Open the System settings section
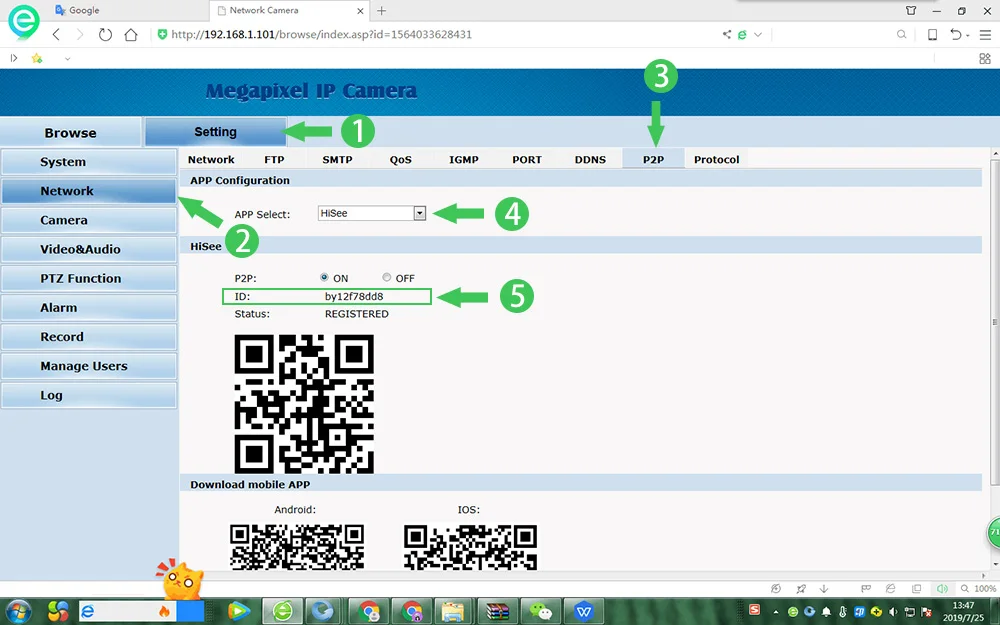The image size is (1000, 625). [x=89, y=162]
